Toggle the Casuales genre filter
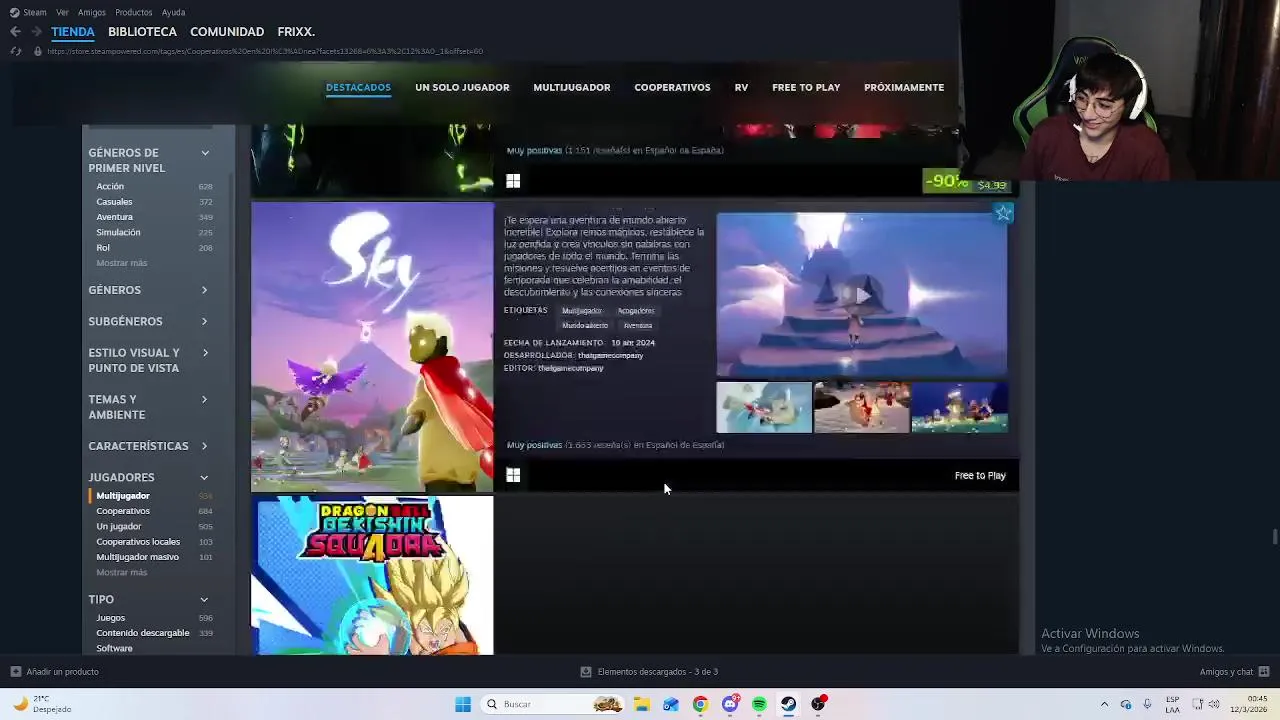 [x=153, y=202]
